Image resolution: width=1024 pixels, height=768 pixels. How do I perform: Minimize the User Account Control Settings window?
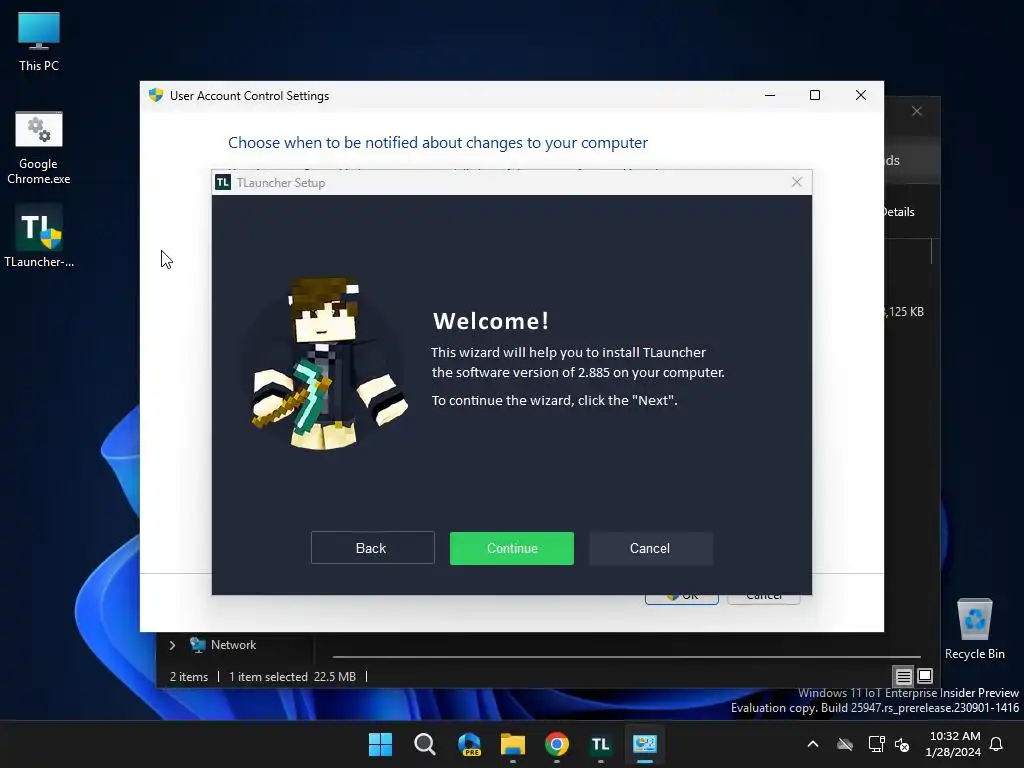[770, 95]
